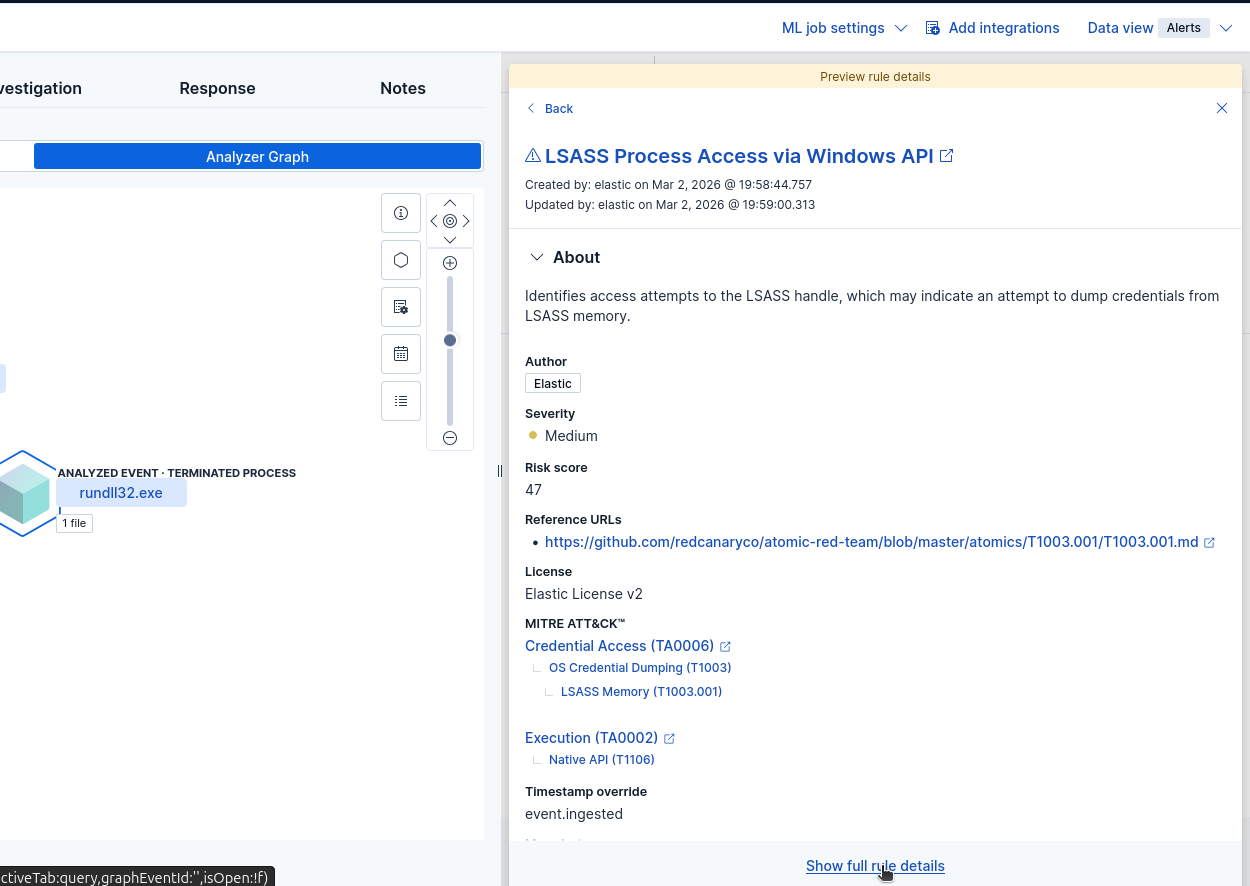Go Back from rule preview
Image resolution: width=1250 pixels, height=886 pixels.
click(x=550, y=108)
